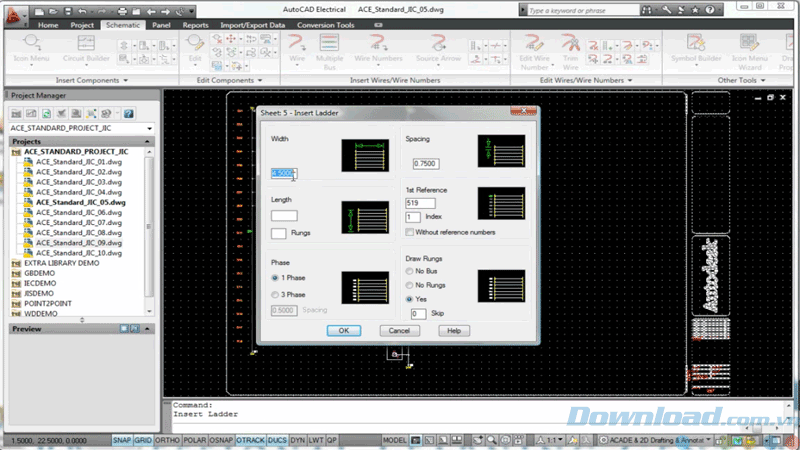This screenshot has height=450, width=800.
Task: Open the Import/Export Data tab
Action: pyautogui.click(x=253, y=24)
